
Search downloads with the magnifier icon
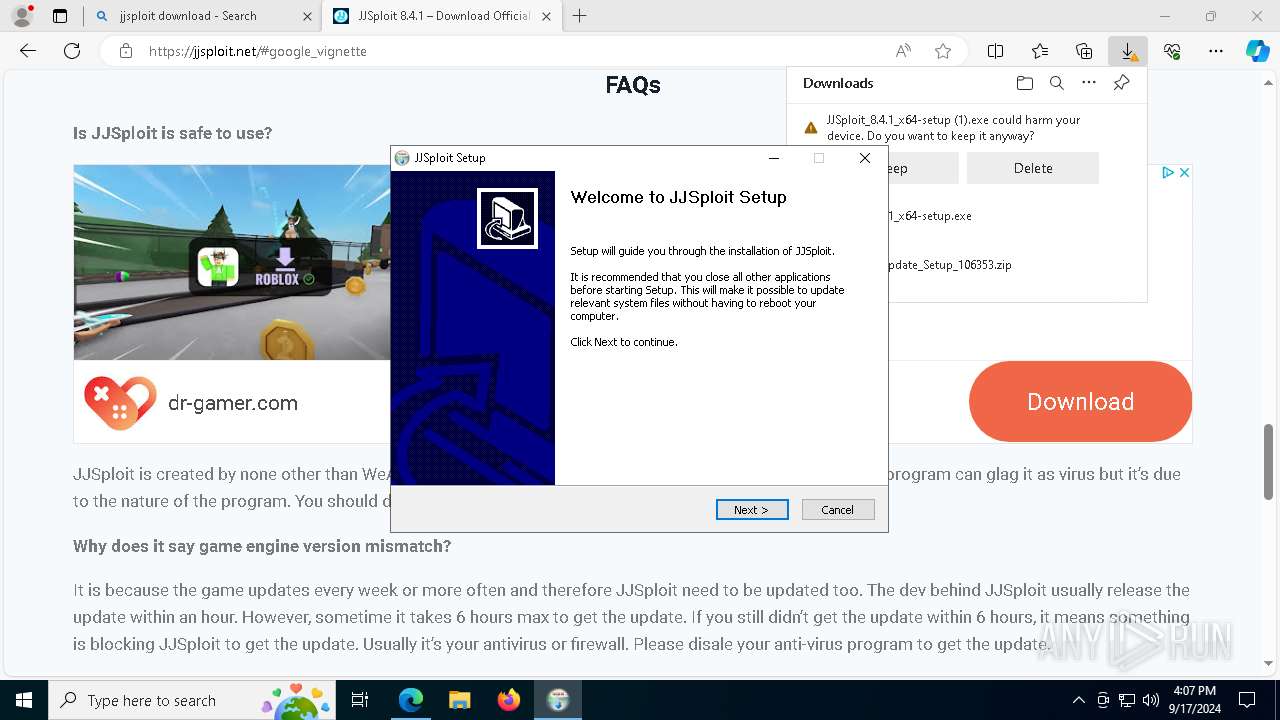click(x=1056, y=83)
